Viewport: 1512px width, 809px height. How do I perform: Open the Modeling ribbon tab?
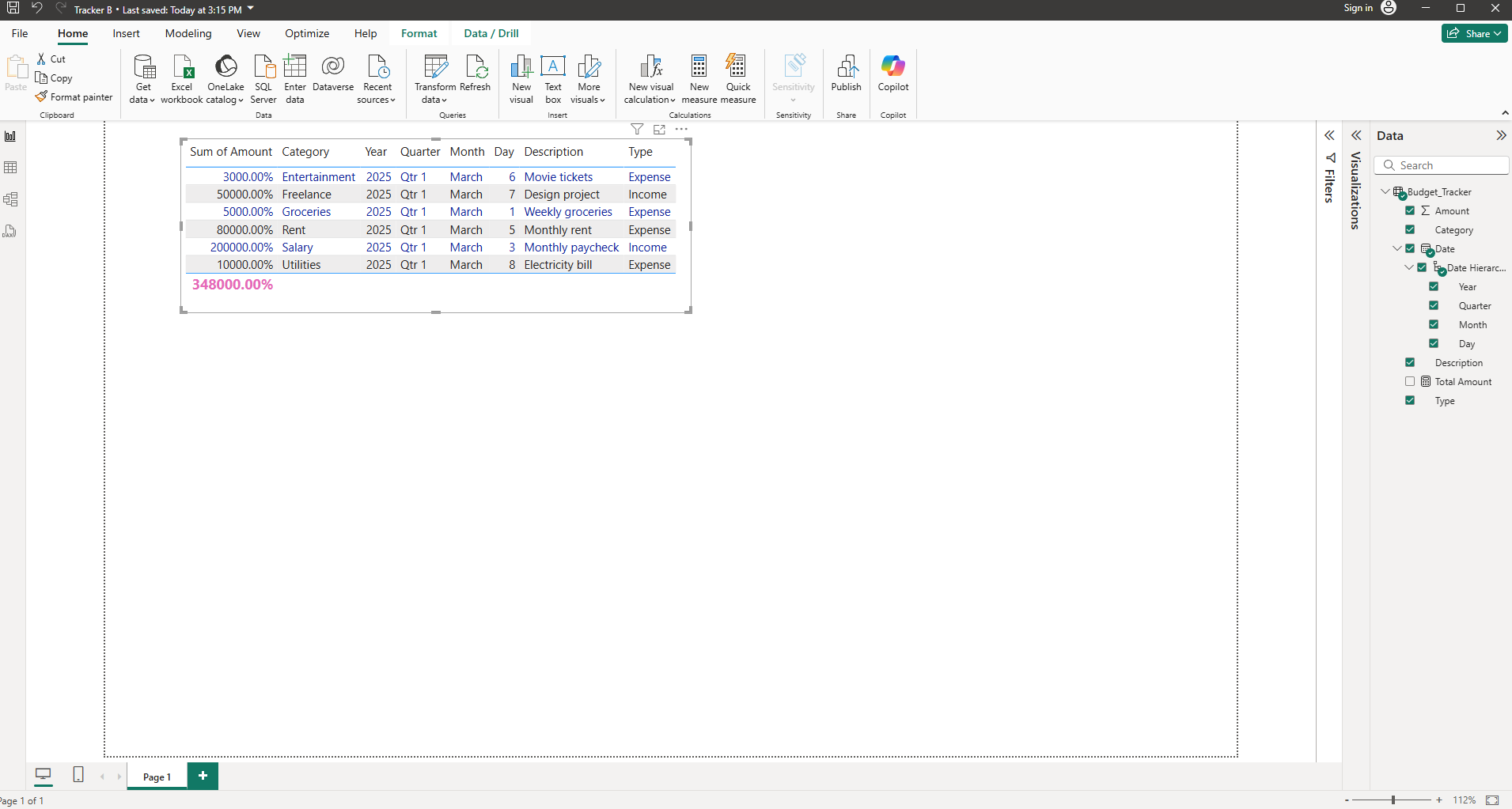point(188,33)
